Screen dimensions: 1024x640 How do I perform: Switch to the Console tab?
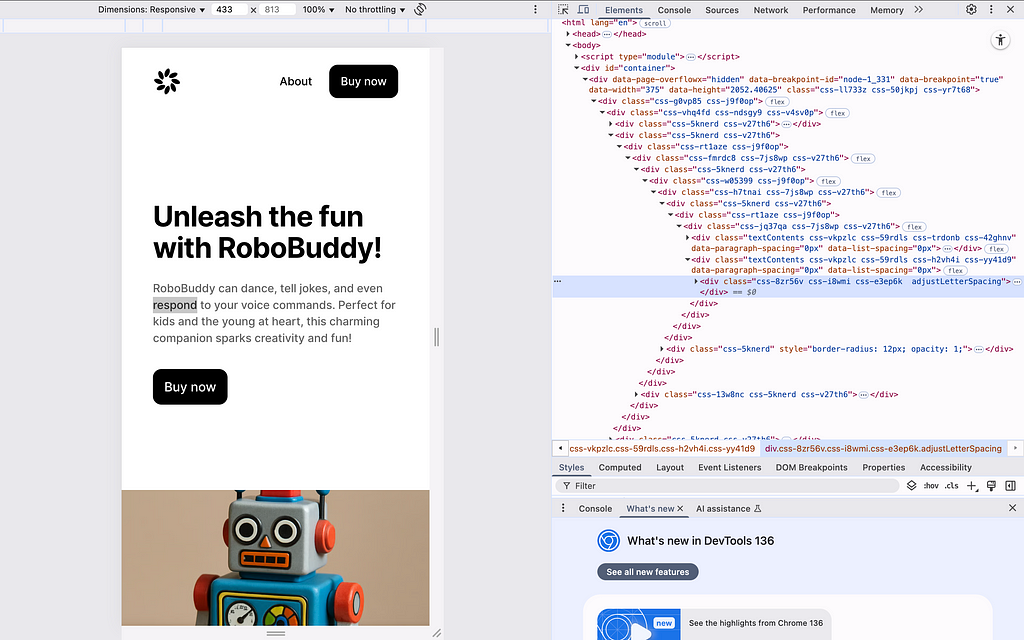tap(674, 10)
